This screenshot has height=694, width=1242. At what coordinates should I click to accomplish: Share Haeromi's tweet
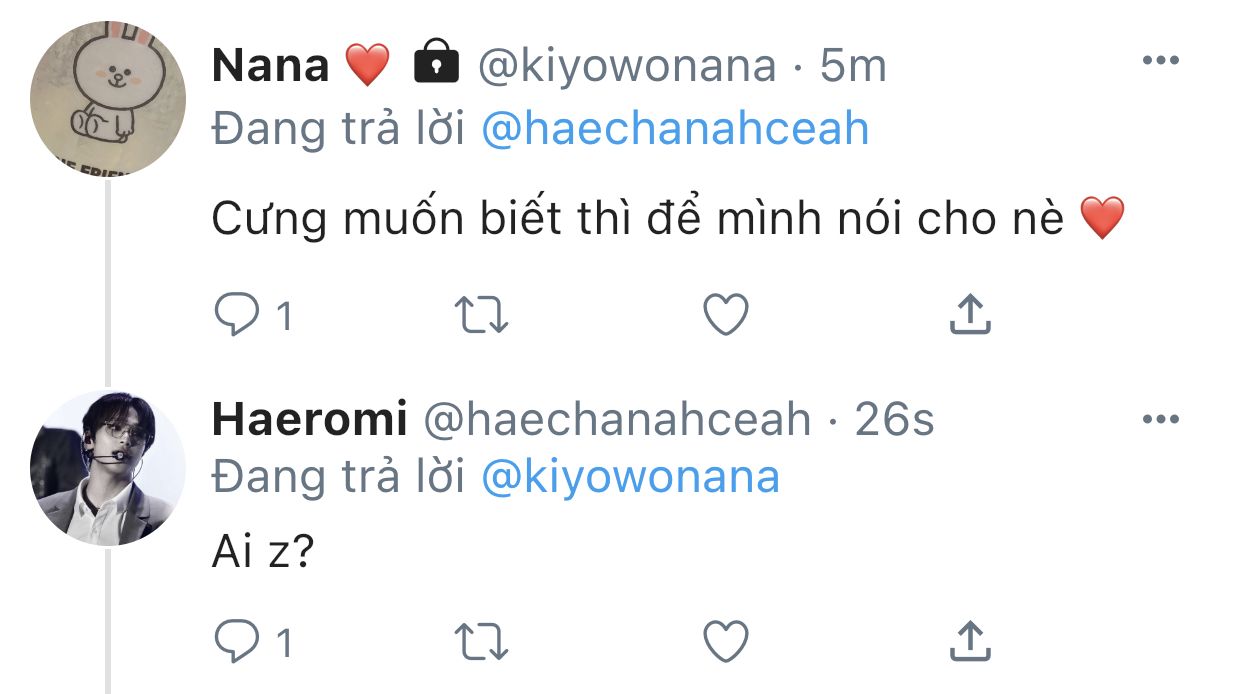[x=969, y=641]
